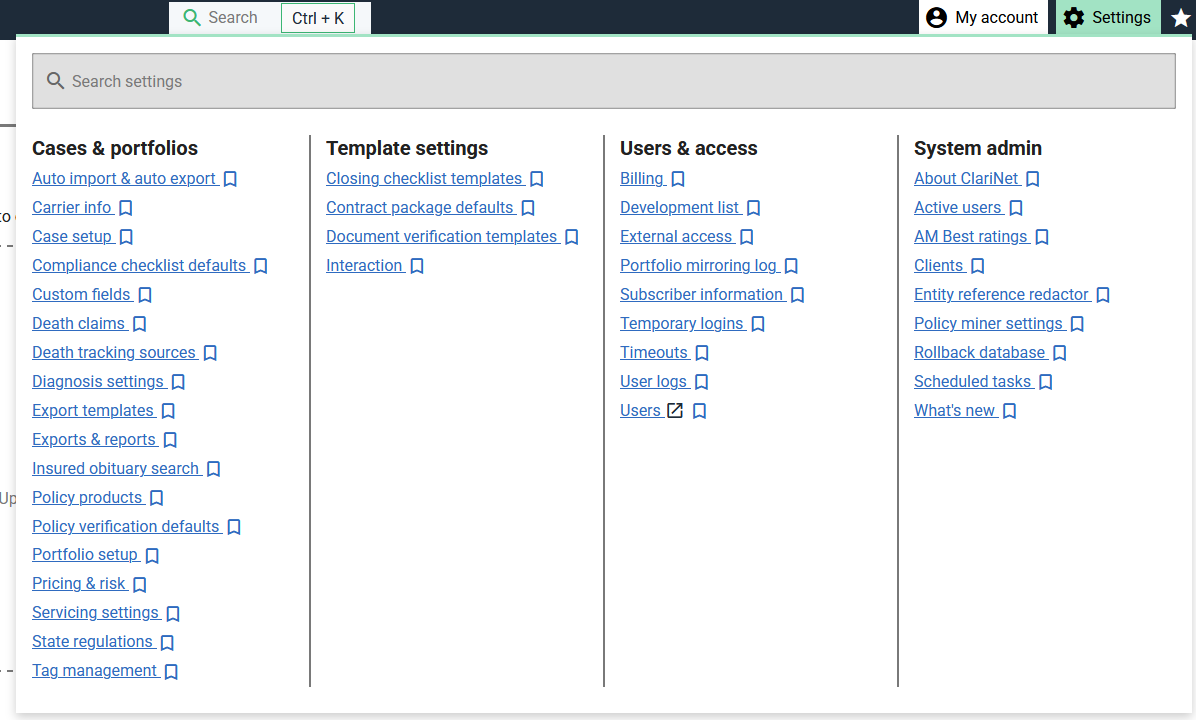
Task: Bookmark Portfolio mirroring log
Action: click(x=791, y=266)
